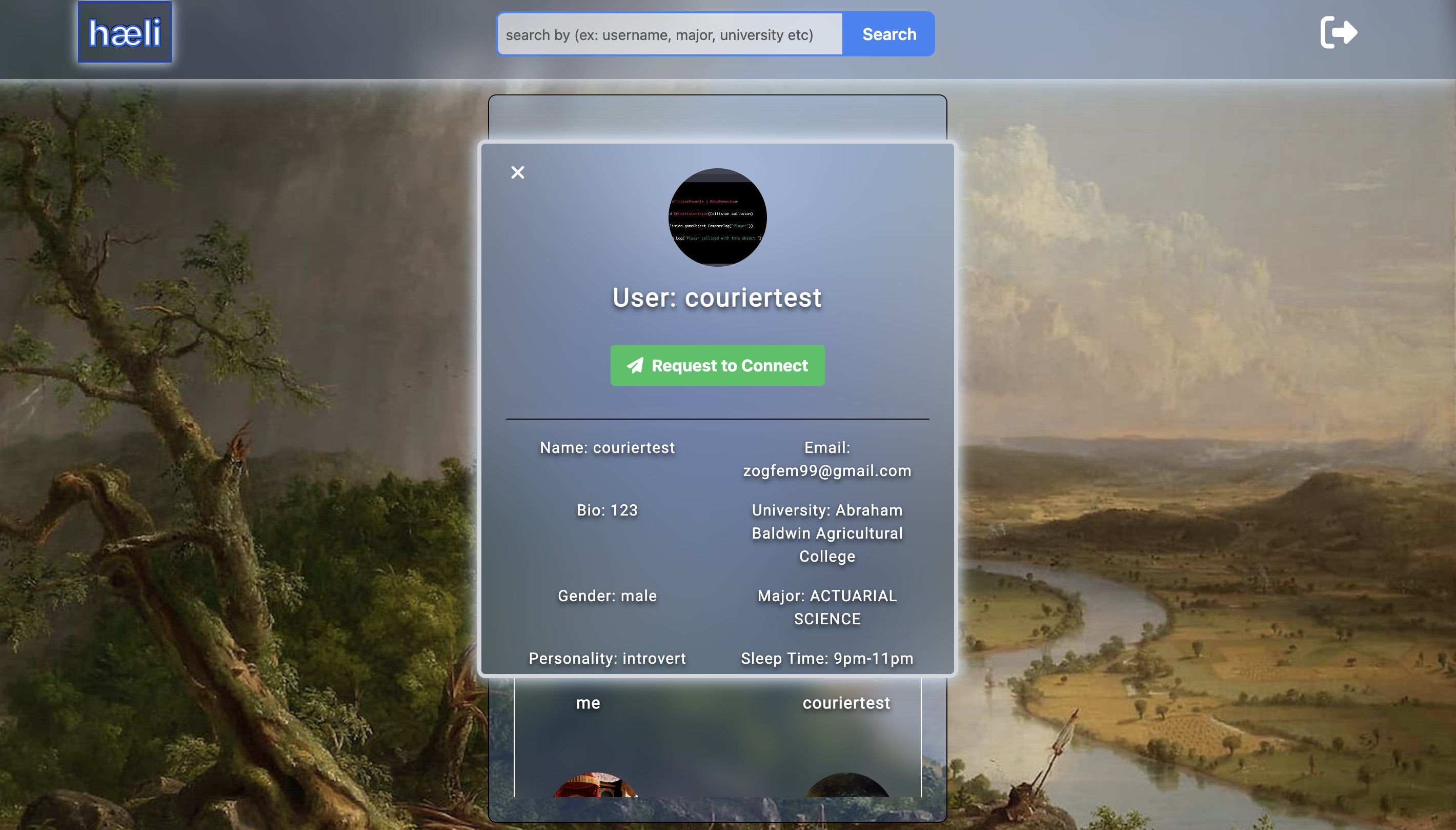Click the 'me' label below popup
The image size is (1456, 830).
tap(588, 703)
